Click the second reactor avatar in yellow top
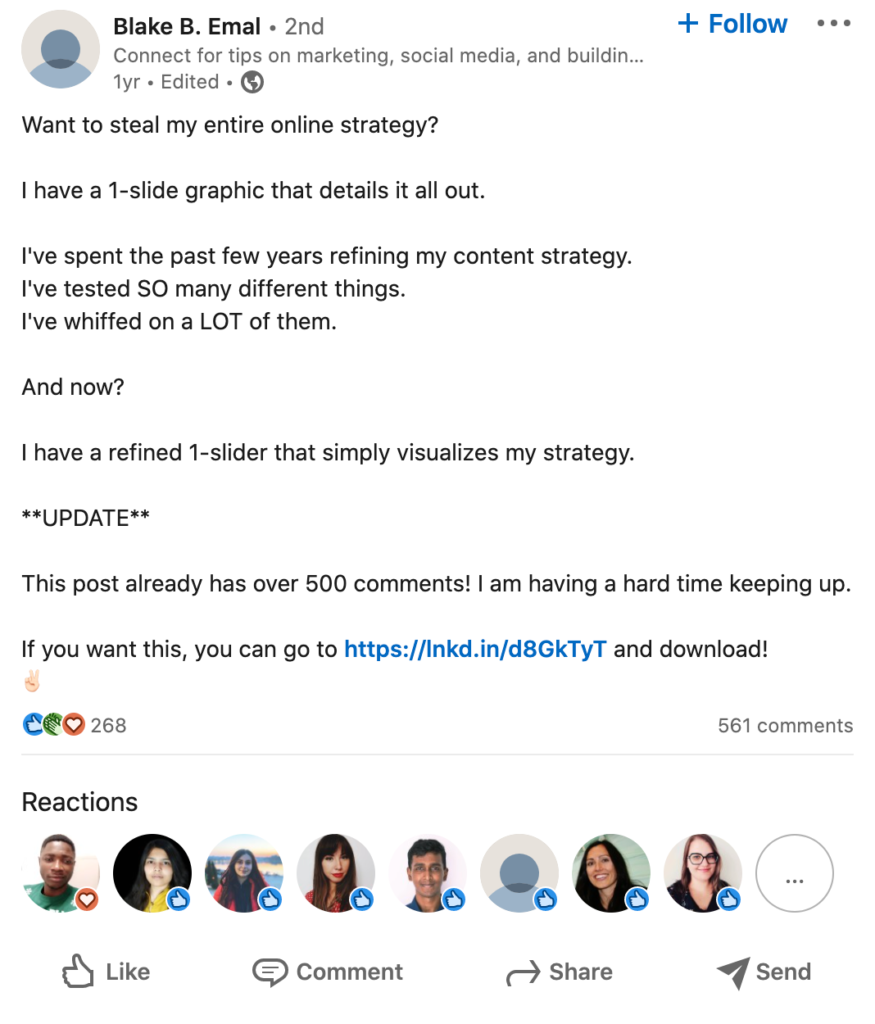The width and height of the screenshot is (875, 1024). pyautogui.click(x=152, y=873)
